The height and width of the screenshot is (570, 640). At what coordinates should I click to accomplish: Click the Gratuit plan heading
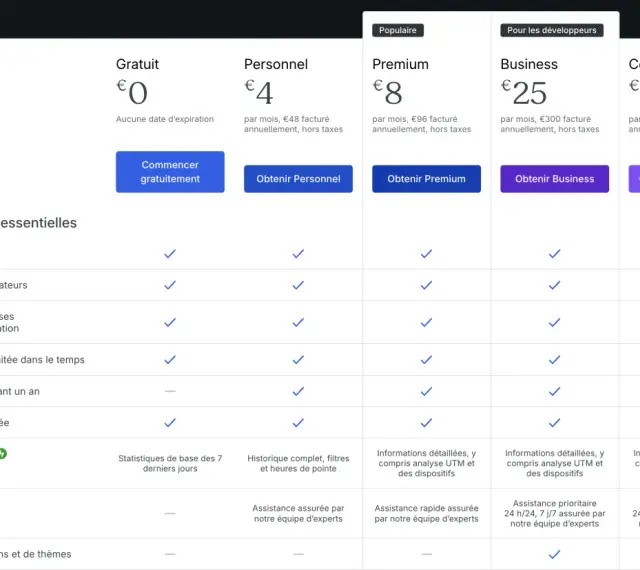137,64
